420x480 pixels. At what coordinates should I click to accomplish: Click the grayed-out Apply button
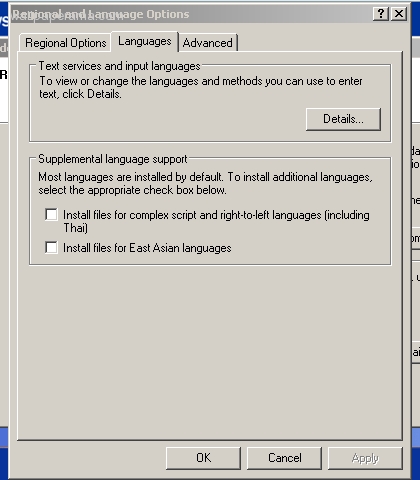(x=365, y=458)
